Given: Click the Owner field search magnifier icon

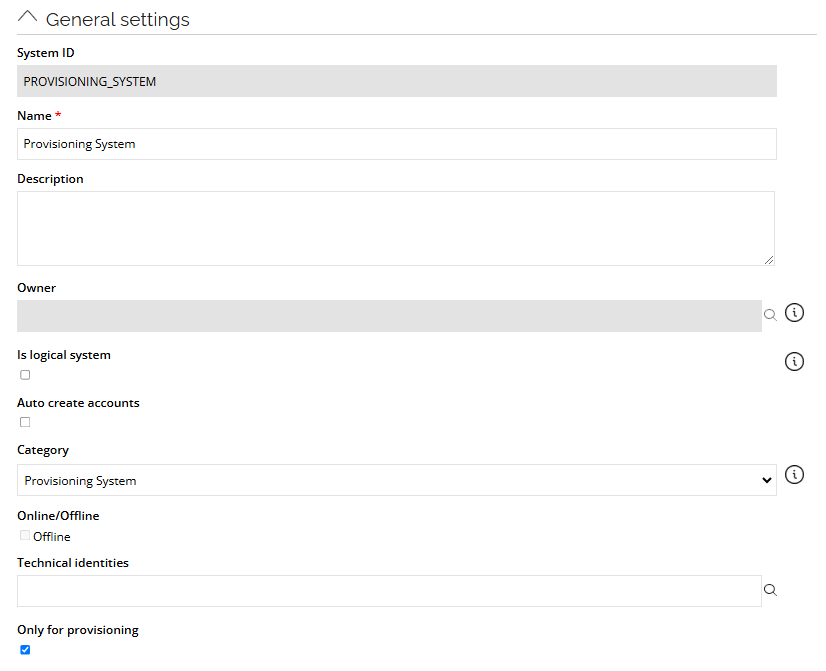Looking at the screenshot, I should pyautogui.click(x=770, y=315).
